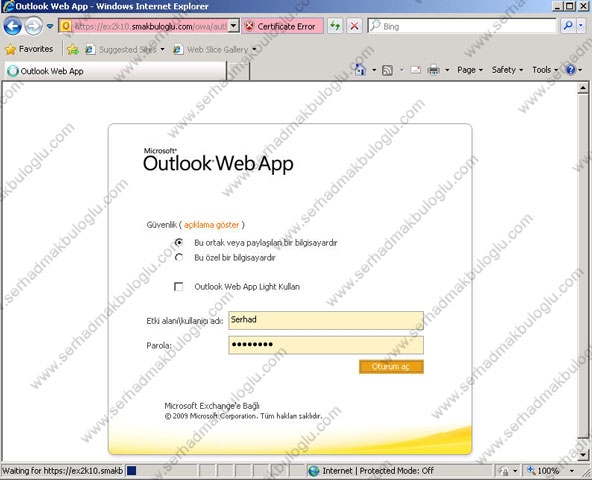The height and width of the screenshot is (480, 592).
Task: Click the Print icon
Action: [x=433, y=70]
